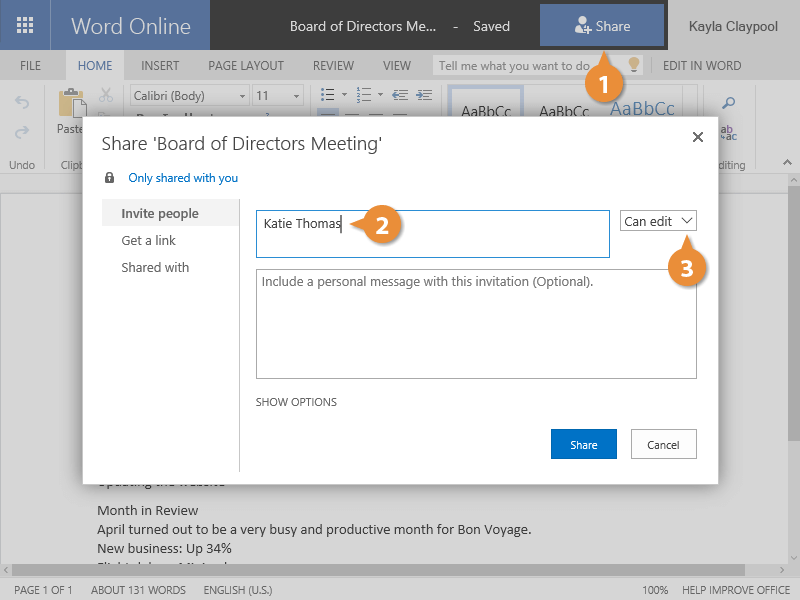Click the Redo arrow icon
Viewport: 800px width, 600px height.
tap(23, 131)
